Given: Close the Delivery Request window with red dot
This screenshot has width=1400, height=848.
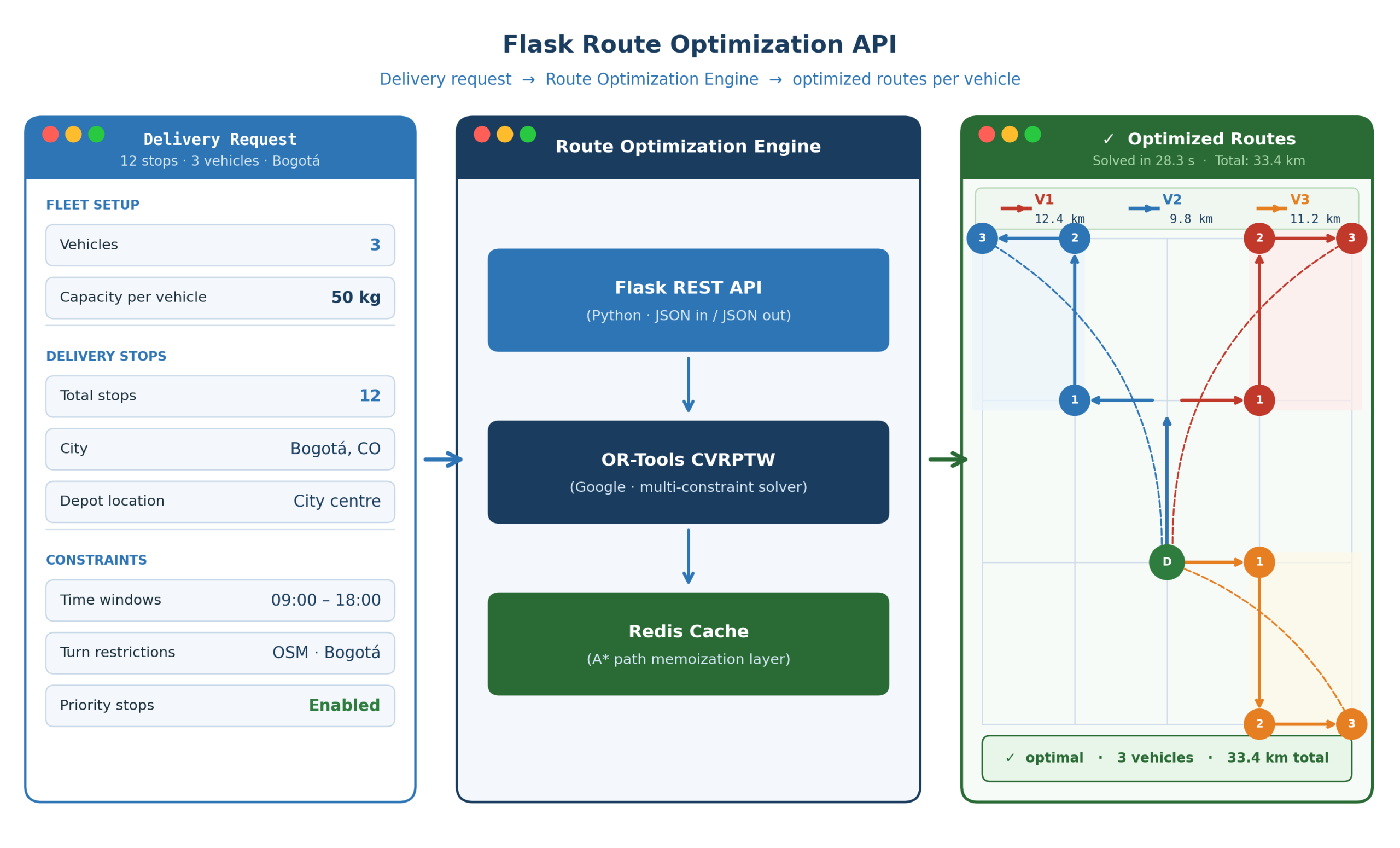Looking at the screenshot, I should coord(50,134).
